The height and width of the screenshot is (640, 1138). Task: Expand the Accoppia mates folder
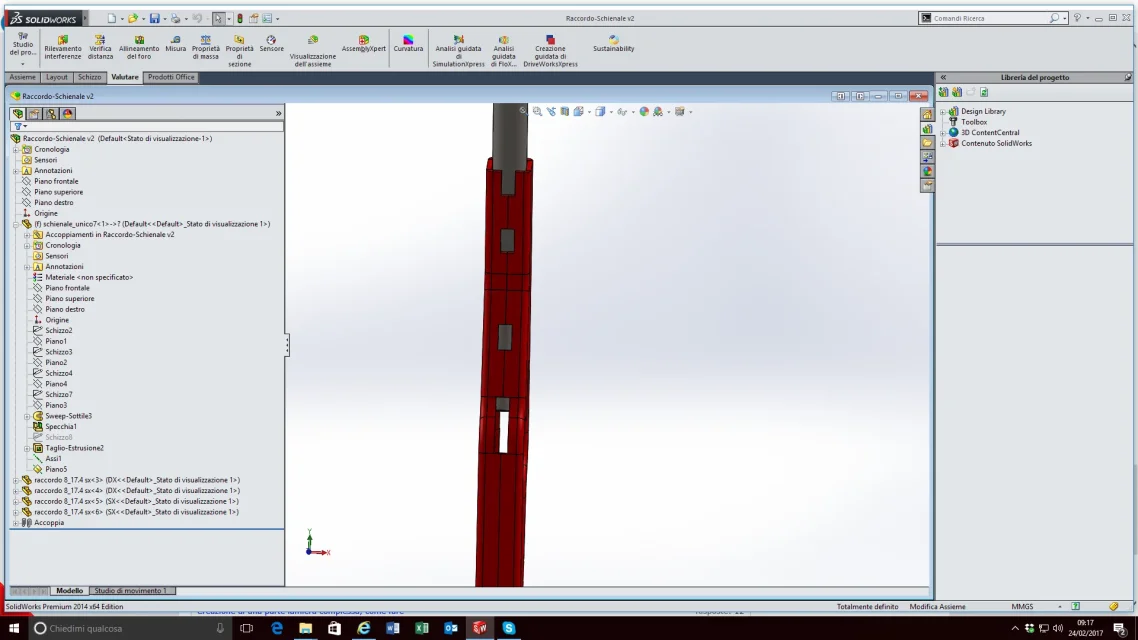point(16,523)
